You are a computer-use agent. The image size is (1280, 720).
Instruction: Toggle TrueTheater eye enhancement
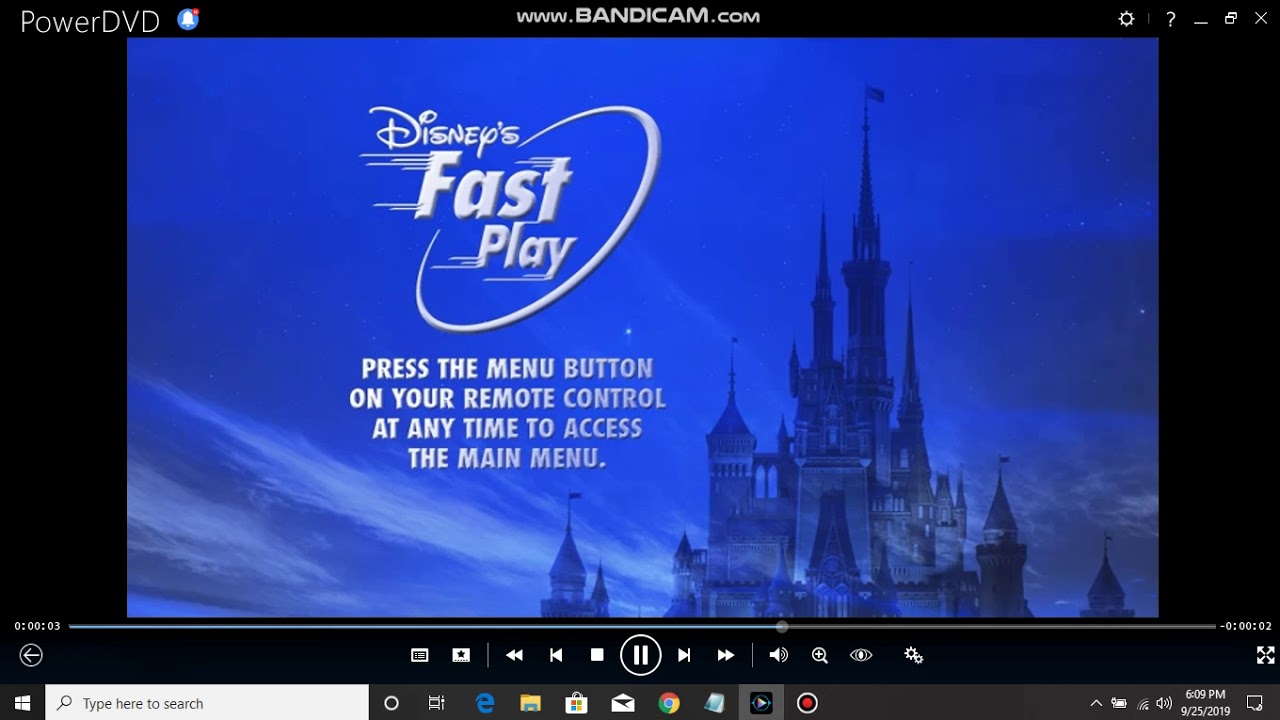click(x=861, y=655)
